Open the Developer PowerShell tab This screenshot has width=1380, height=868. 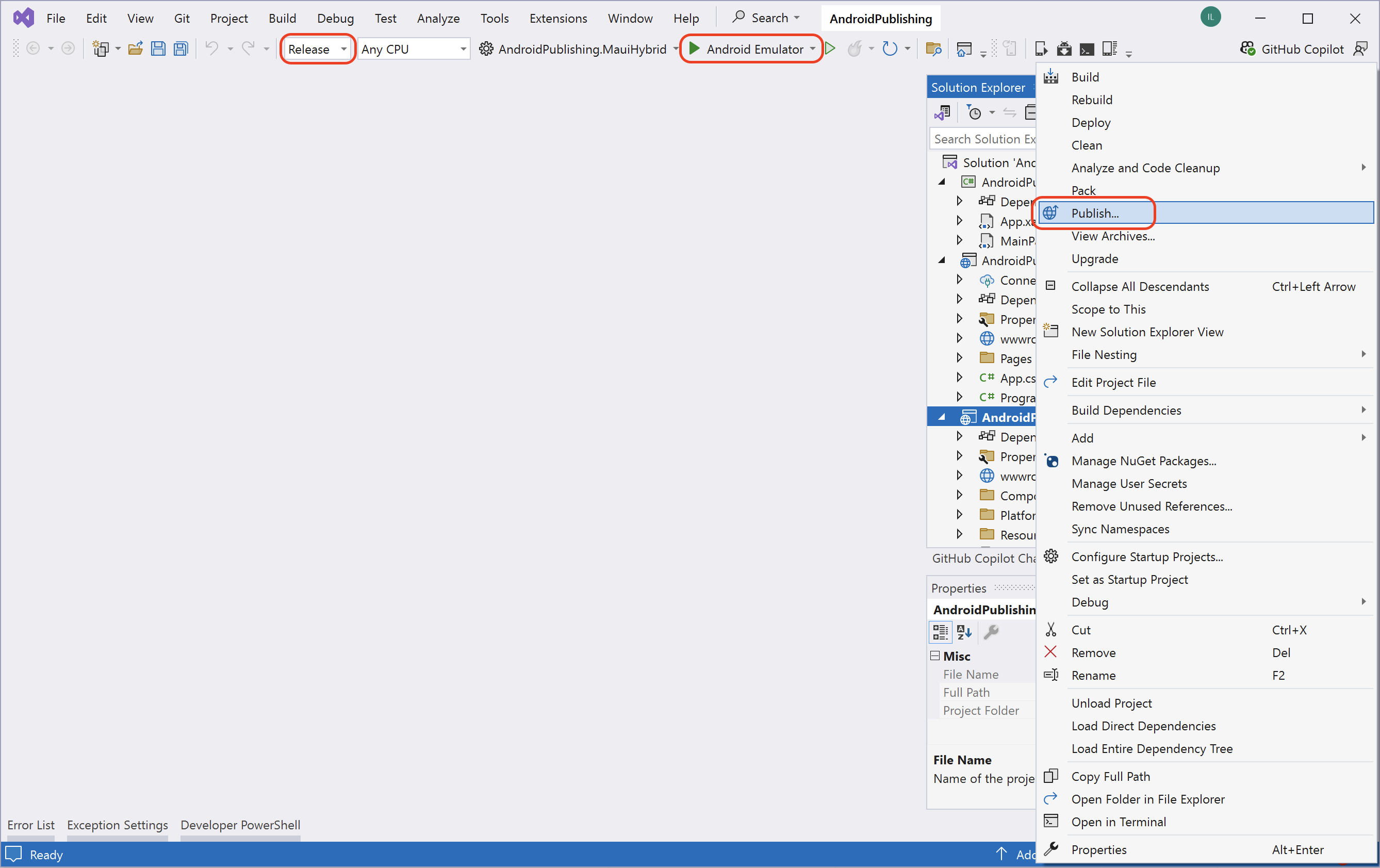click(x=240, y=825)
